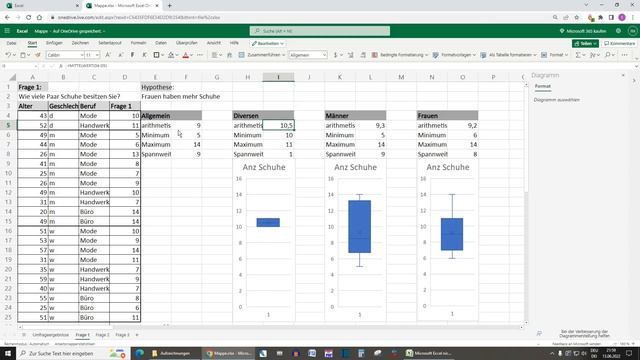Open the Kommentare pane button

point(620,43)
